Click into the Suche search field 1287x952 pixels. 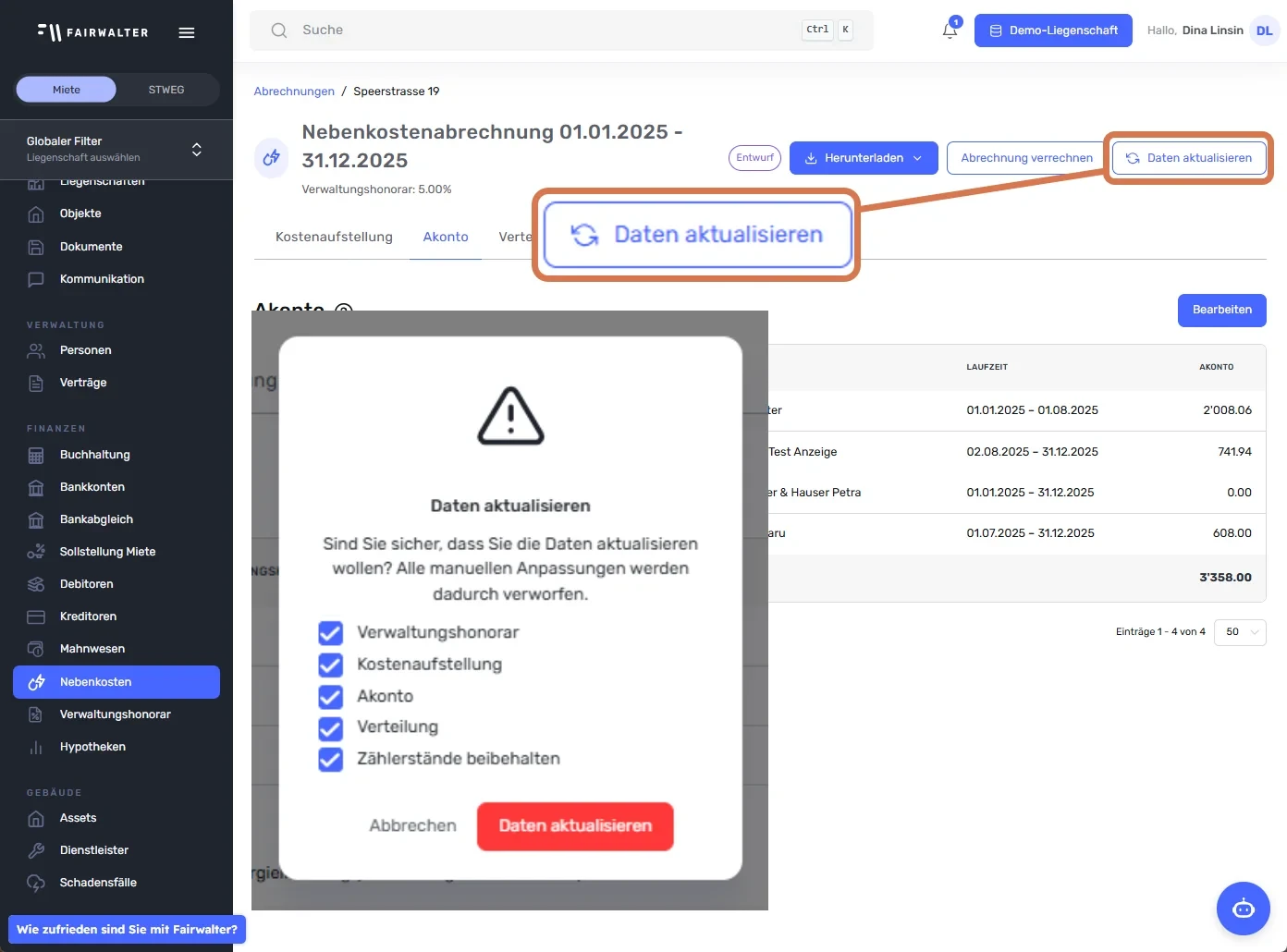click(x=561, y=31)
